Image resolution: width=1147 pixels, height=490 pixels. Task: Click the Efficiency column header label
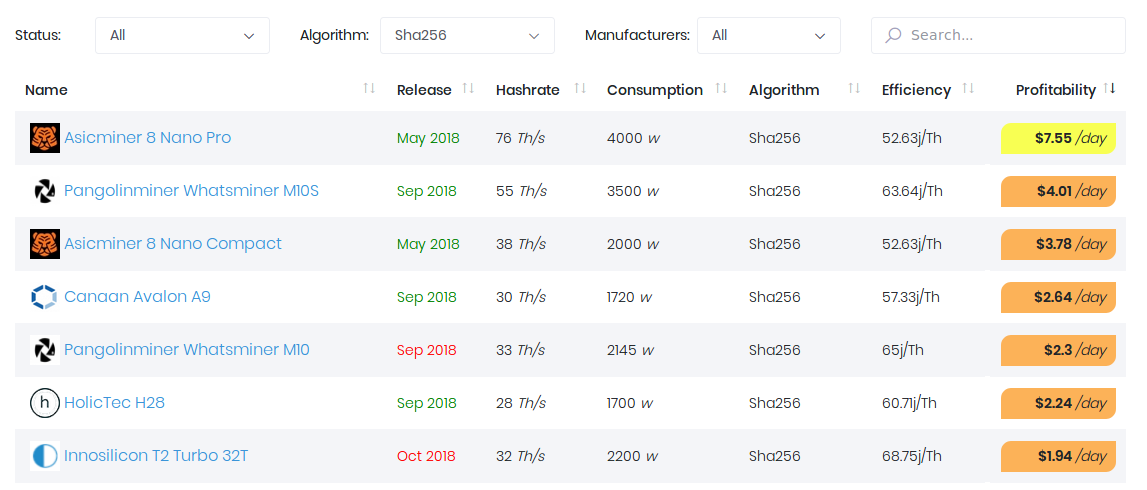pos(917,90)
